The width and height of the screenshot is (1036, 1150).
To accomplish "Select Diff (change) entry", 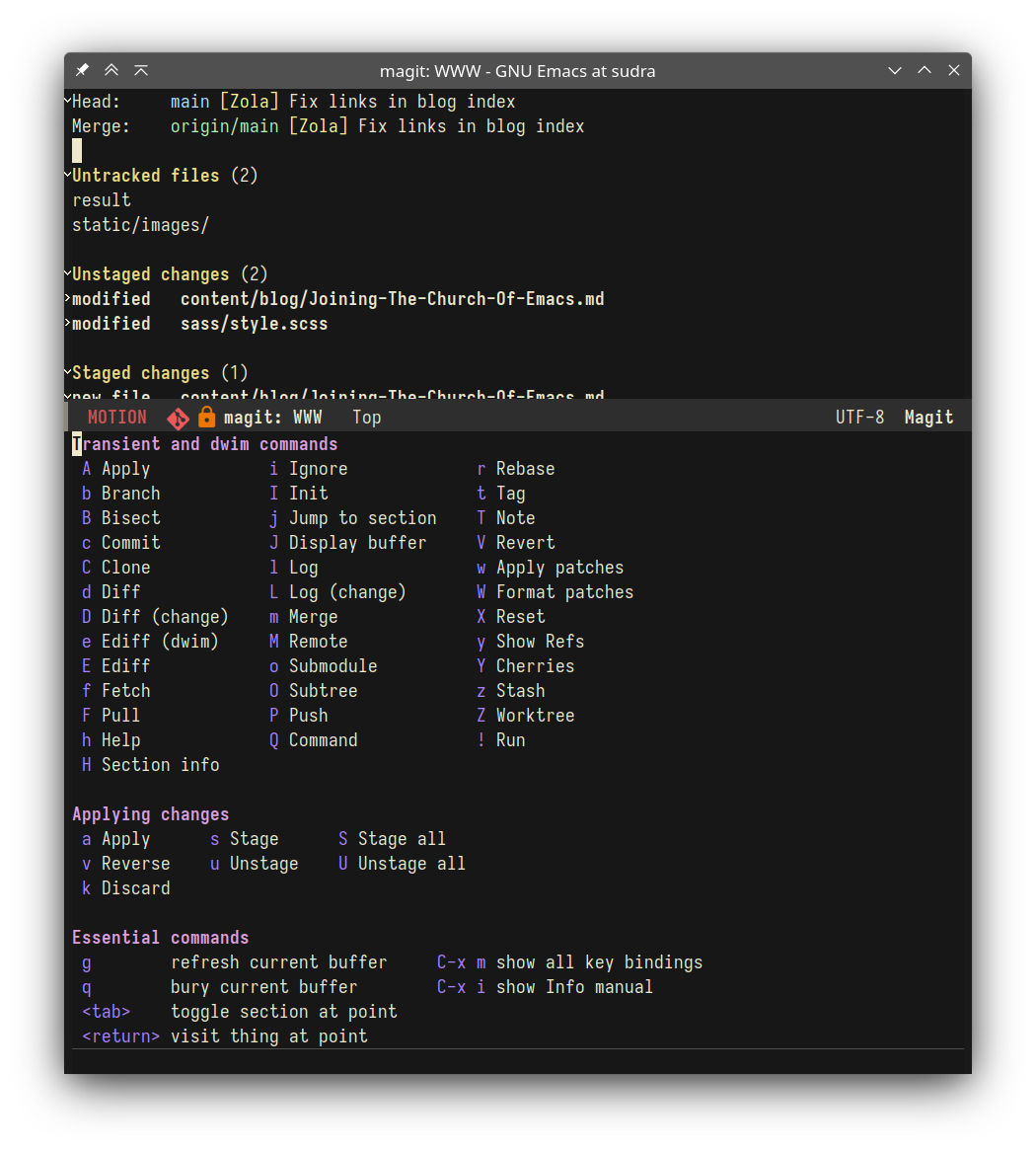I will tap(165, 617).
